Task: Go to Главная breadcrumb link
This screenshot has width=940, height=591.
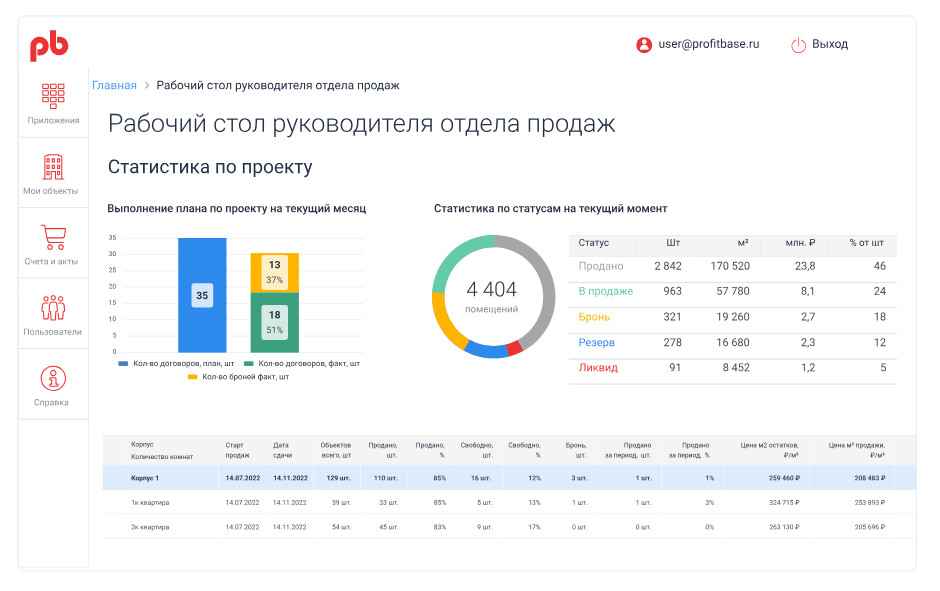Action: coord(114,85)
